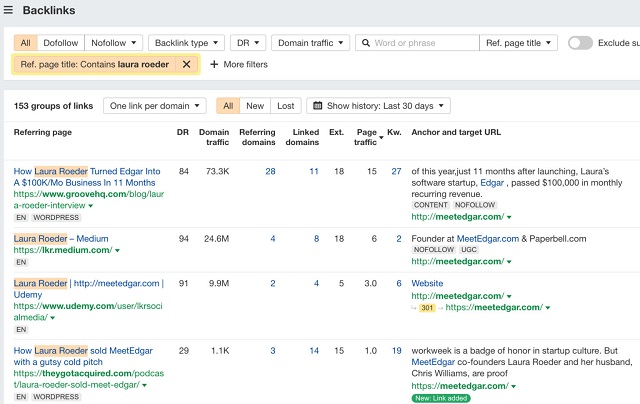
Task: Open the Laura Roeder – Medium page link
Action: click(61, 239)
